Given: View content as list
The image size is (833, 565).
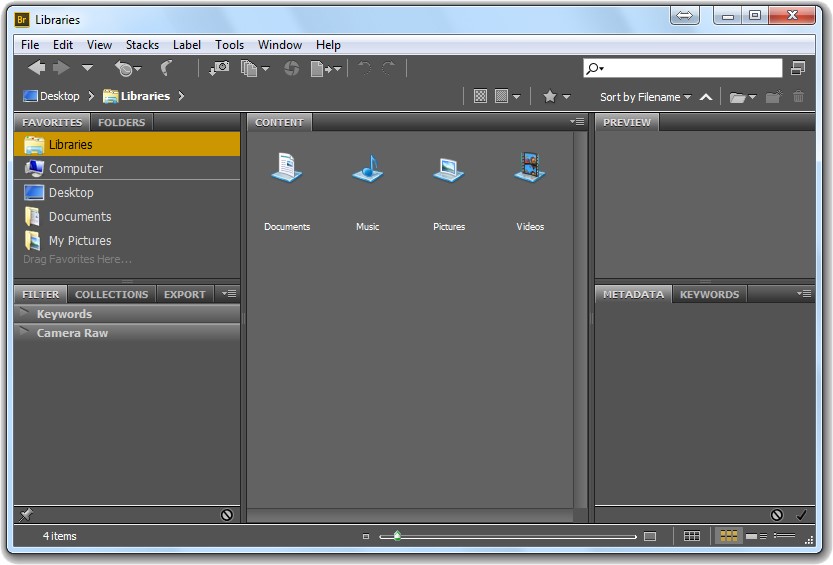Looking at the screenshot, I should point(784,536).
